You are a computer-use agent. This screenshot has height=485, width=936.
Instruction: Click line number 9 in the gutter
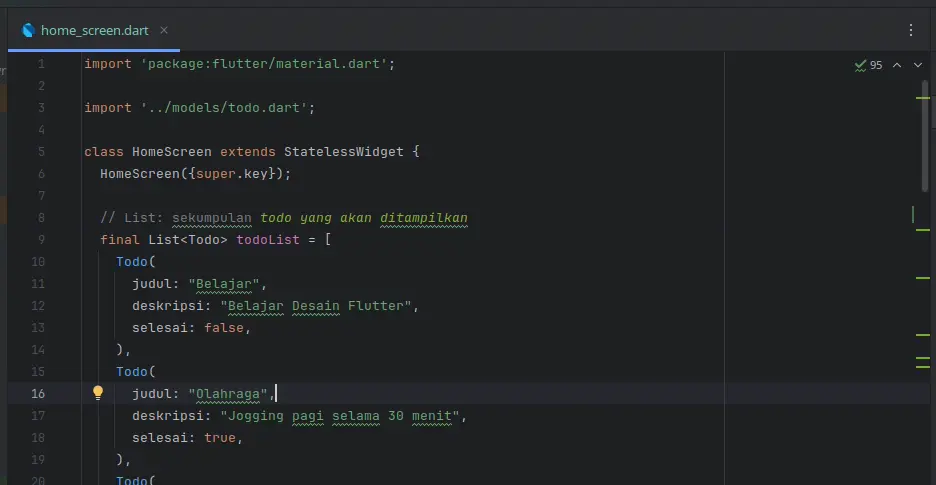click(41, 240)
